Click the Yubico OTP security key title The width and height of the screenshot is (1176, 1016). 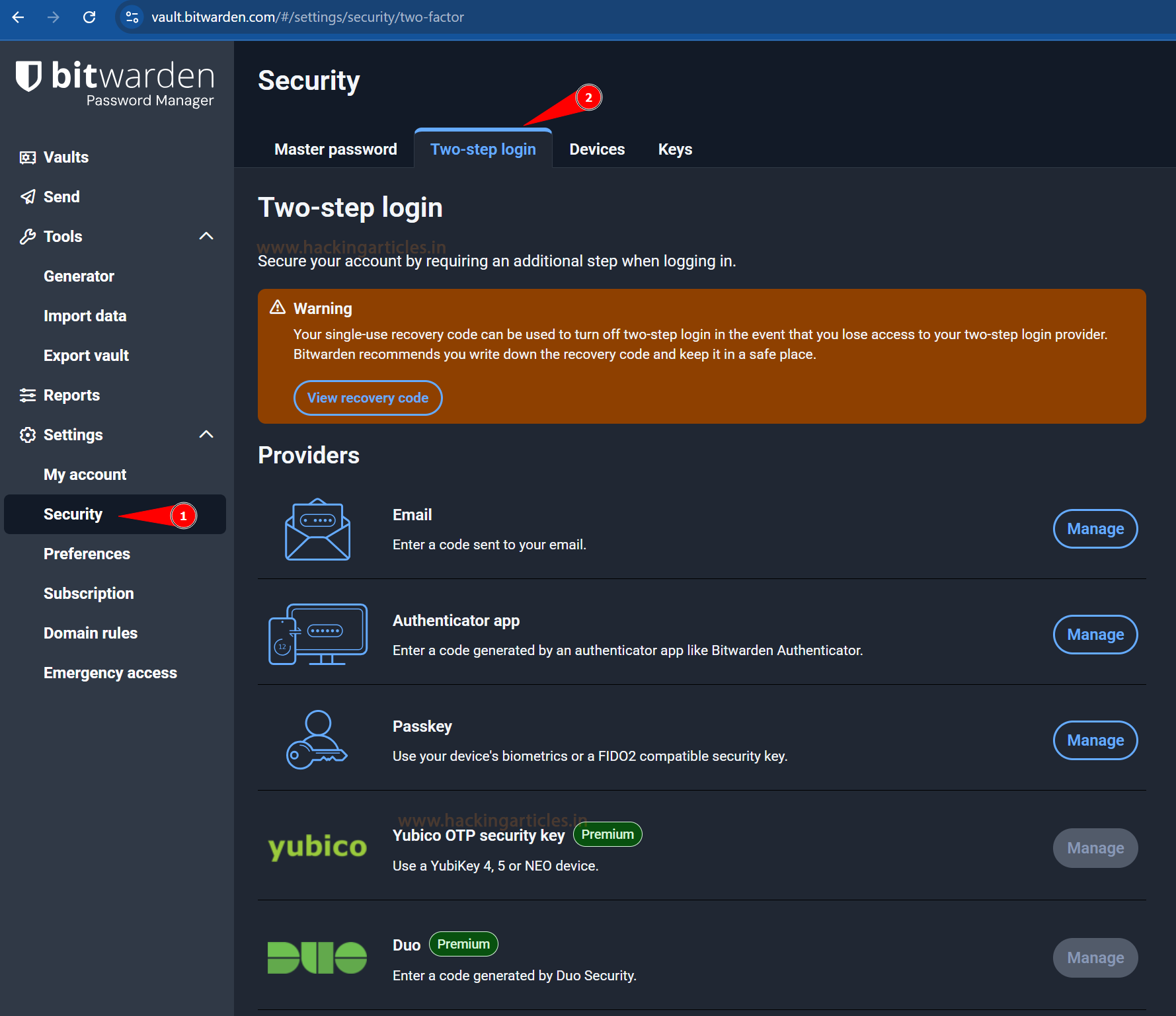pyautogui.click(x=479, y=836)
